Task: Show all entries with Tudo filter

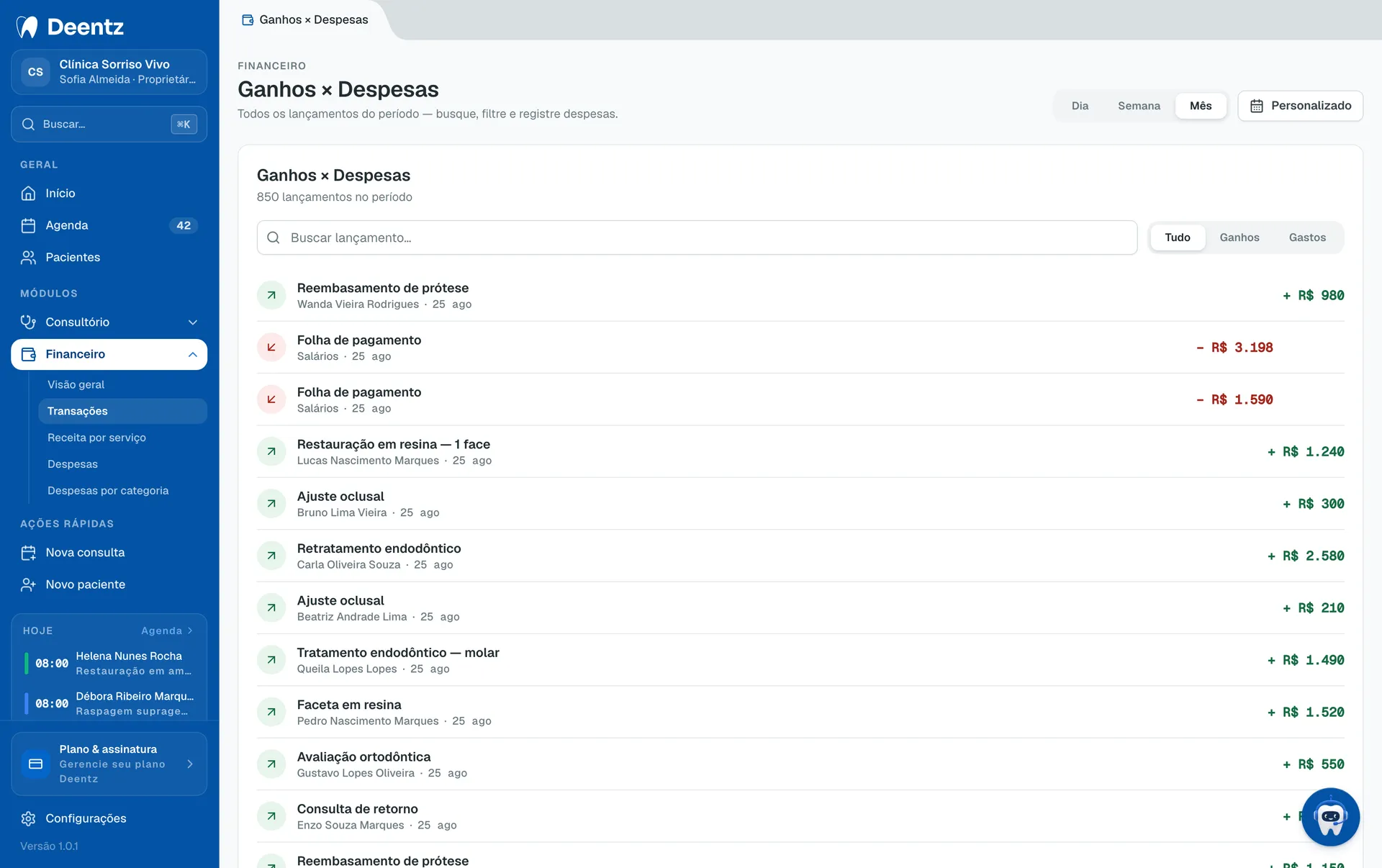Action: tap(1178, 238)
